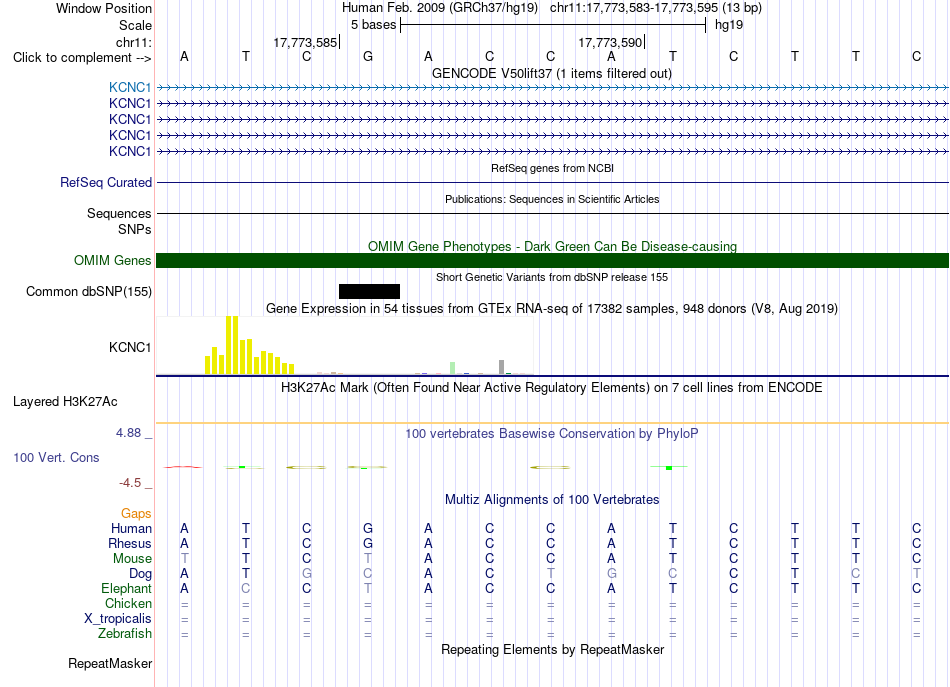Click the OMIM Gene Phenotypes track title
This screenshot has width=950, height=687.
coord(553,247)
